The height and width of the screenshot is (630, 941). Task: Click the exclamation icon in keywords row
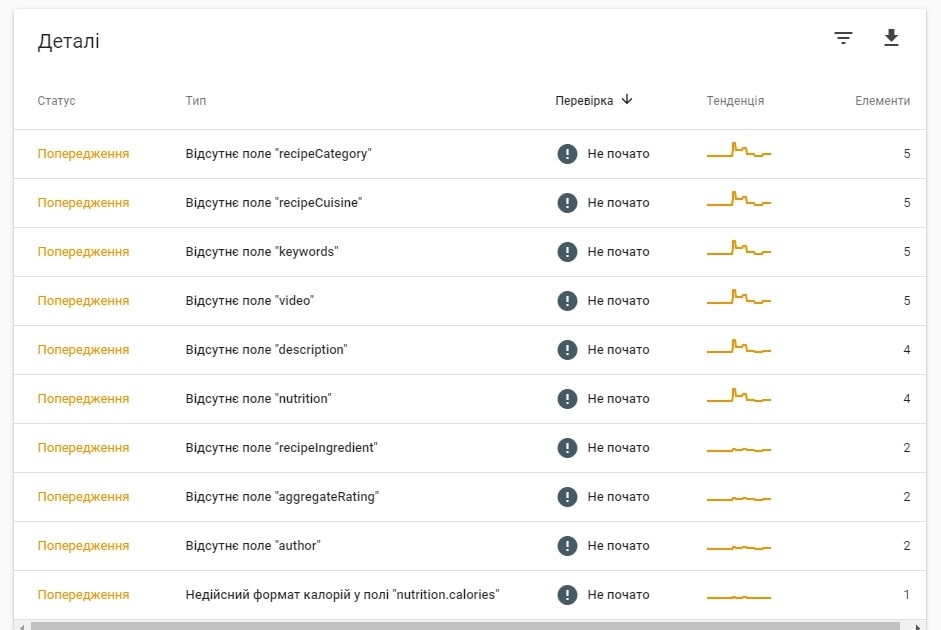click(x=567, y=252)
